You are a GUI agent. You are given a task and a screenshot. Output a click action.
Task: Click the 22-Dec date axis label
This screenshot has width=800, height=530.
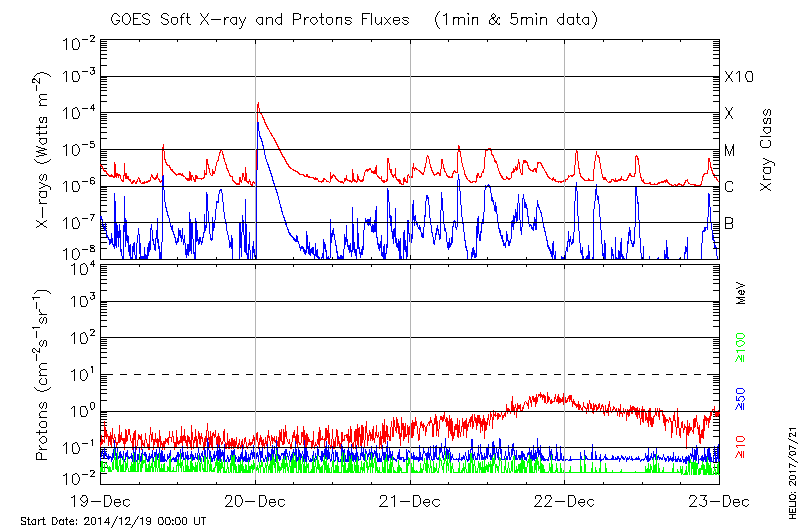(564, 500)
